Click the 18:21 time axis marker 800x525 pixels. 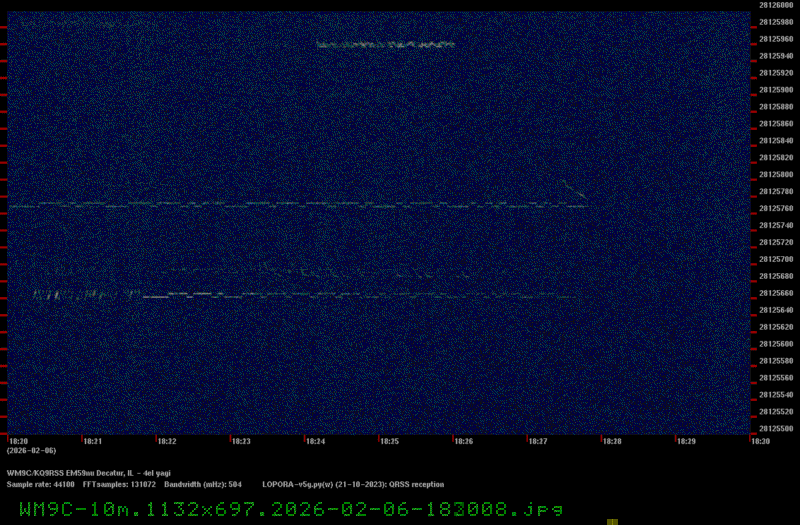tap(92, 441)
